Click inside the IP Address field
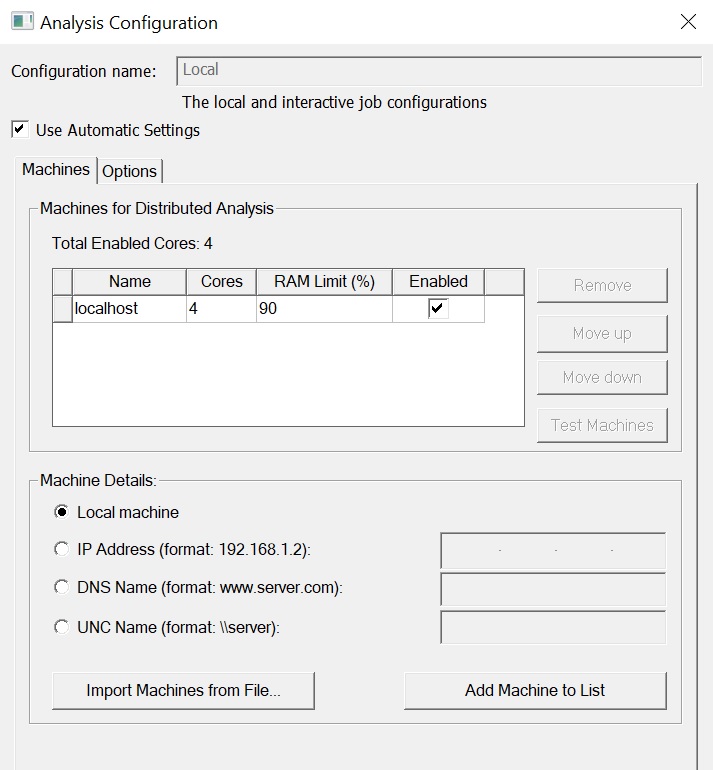713x770 pixels. [x=553, y=551]
